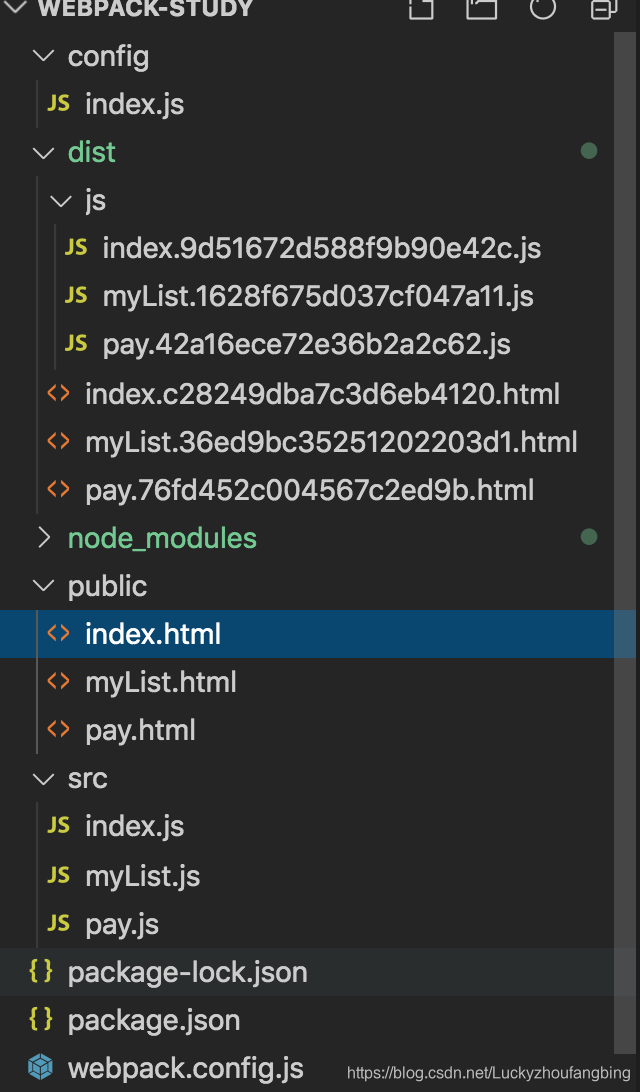Screen dimensions: 640x1092
Task: Collapse the src folder chevron
Action: 44,778
